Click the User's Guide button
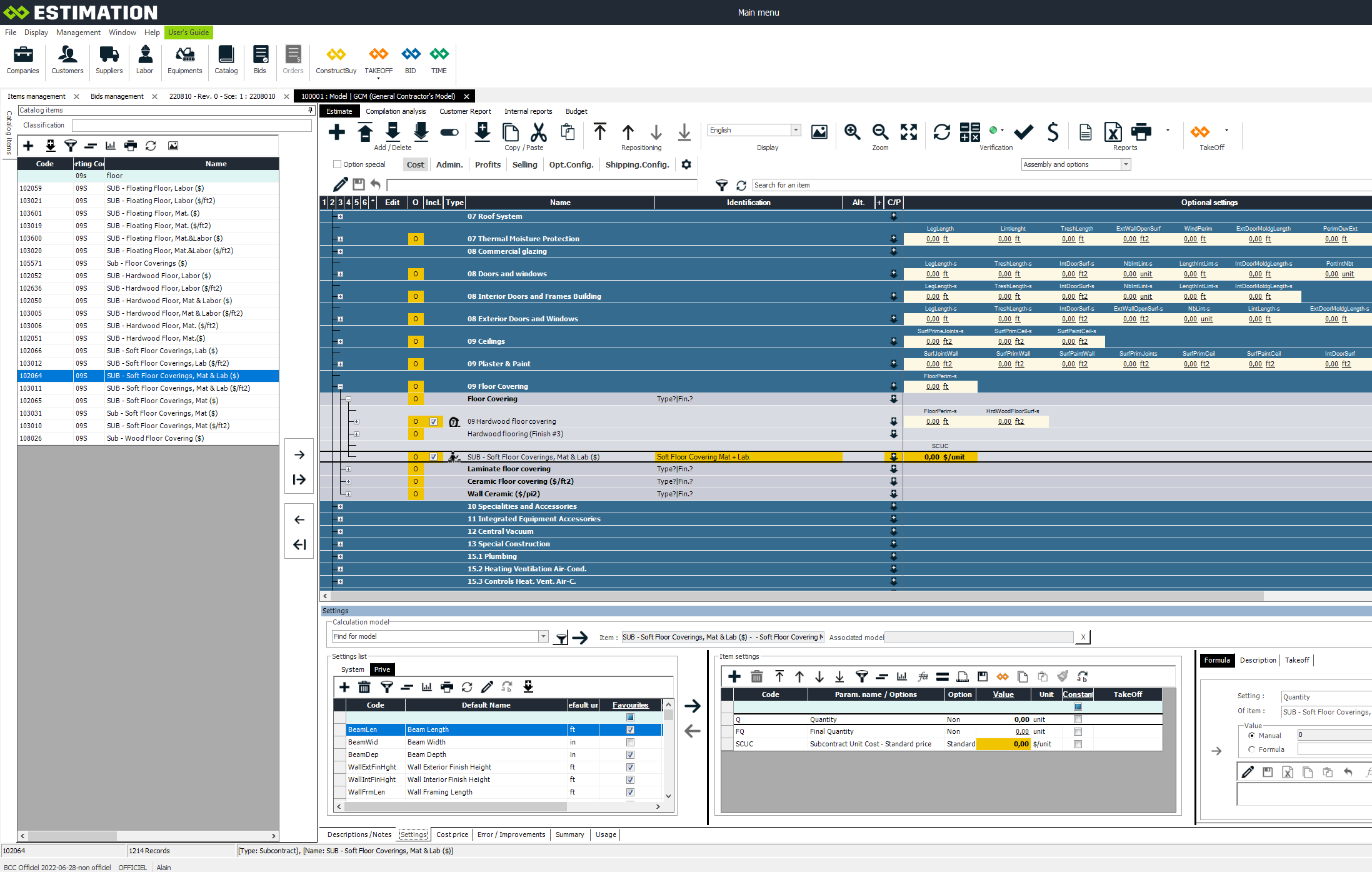Viewport: 1372px width, 872px height. [188, 33]
